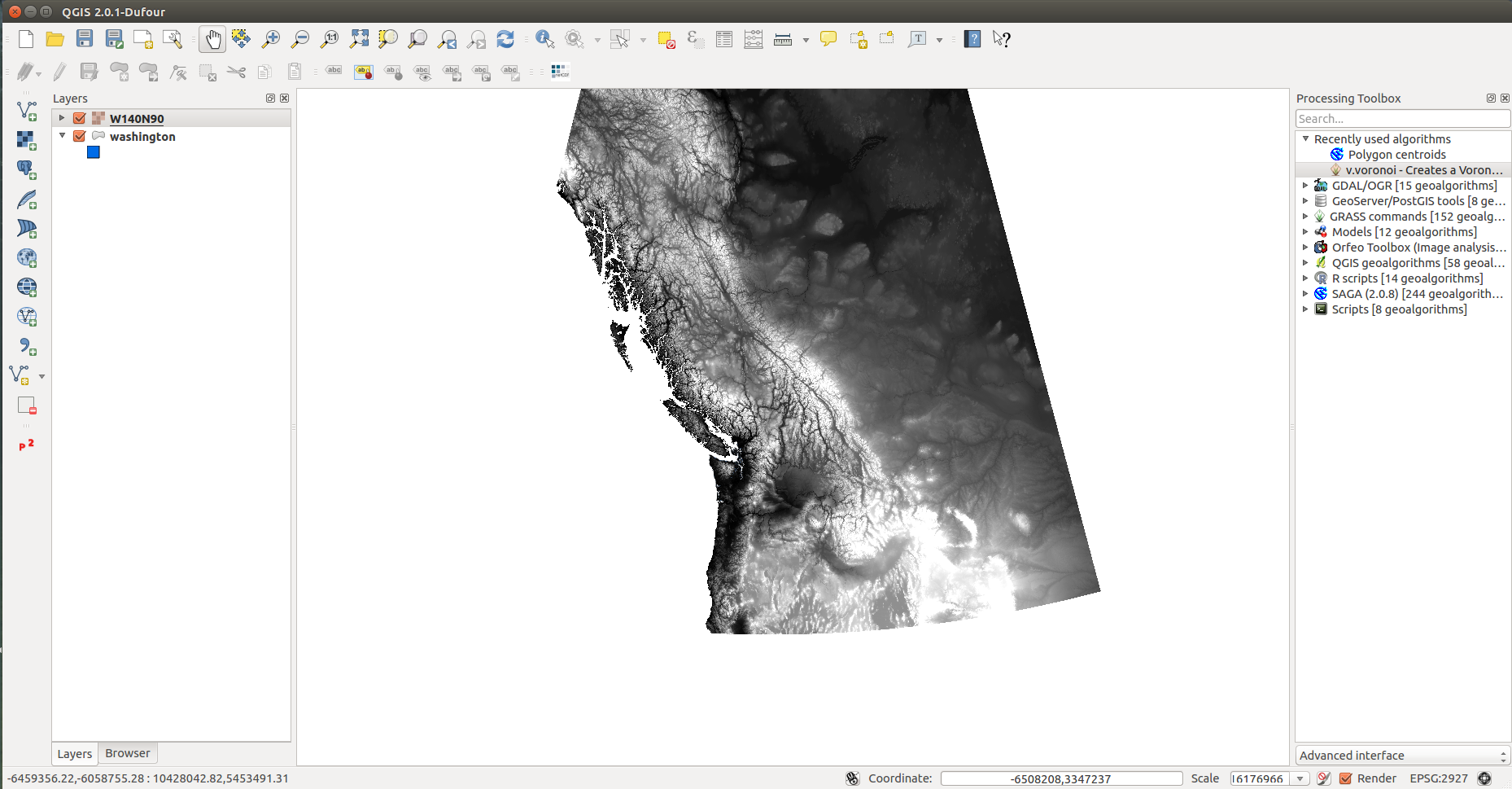This screenshot has width=1512, height=789.
Task: Select the Measure Line ruler tool
Action: pyautogui.click(x=783, y=39)
